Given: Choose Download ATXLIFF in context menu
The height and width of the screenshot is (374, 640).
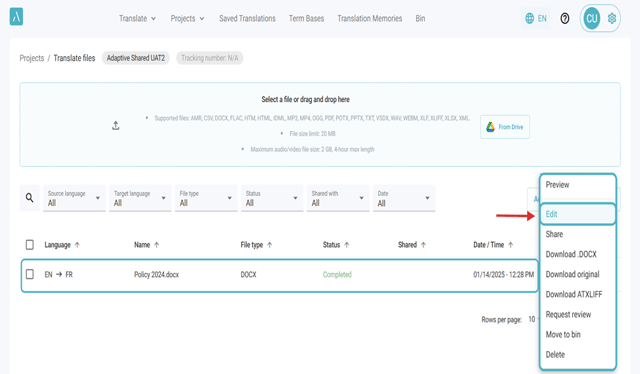Looking at the screenshot, I should (x=578, y=294).
